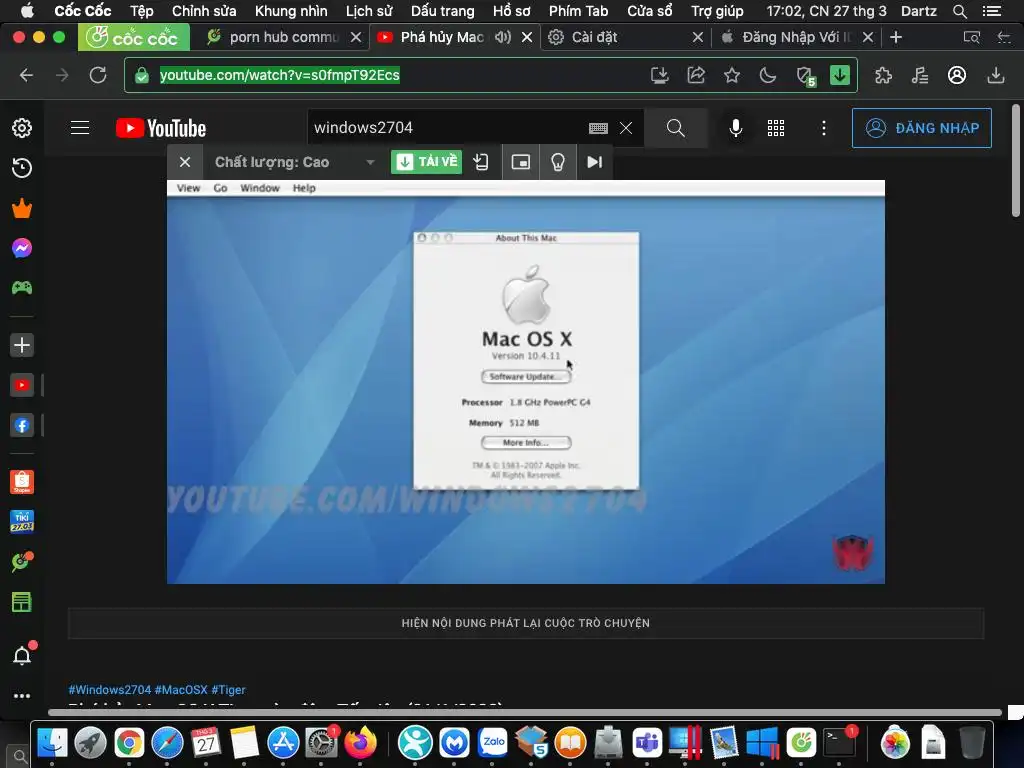Open browser downloads icon

point(995,75)
